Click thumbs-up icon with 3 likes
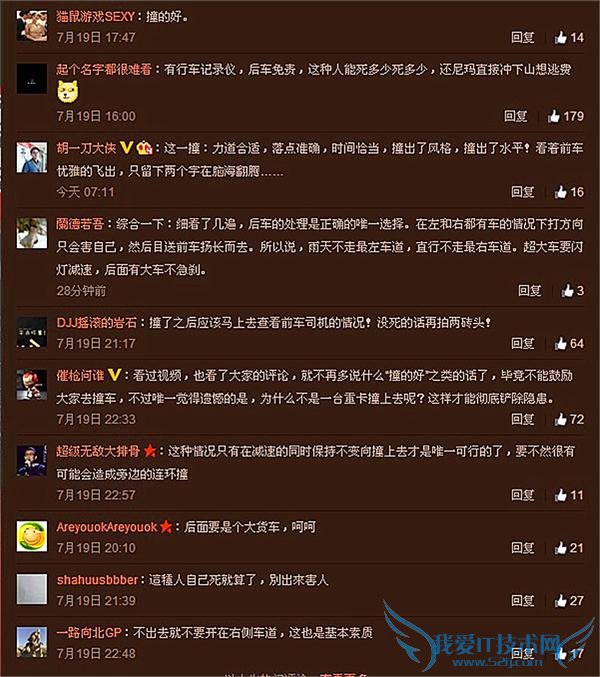Viewport: 600px width, 677px height. (572, 291)
